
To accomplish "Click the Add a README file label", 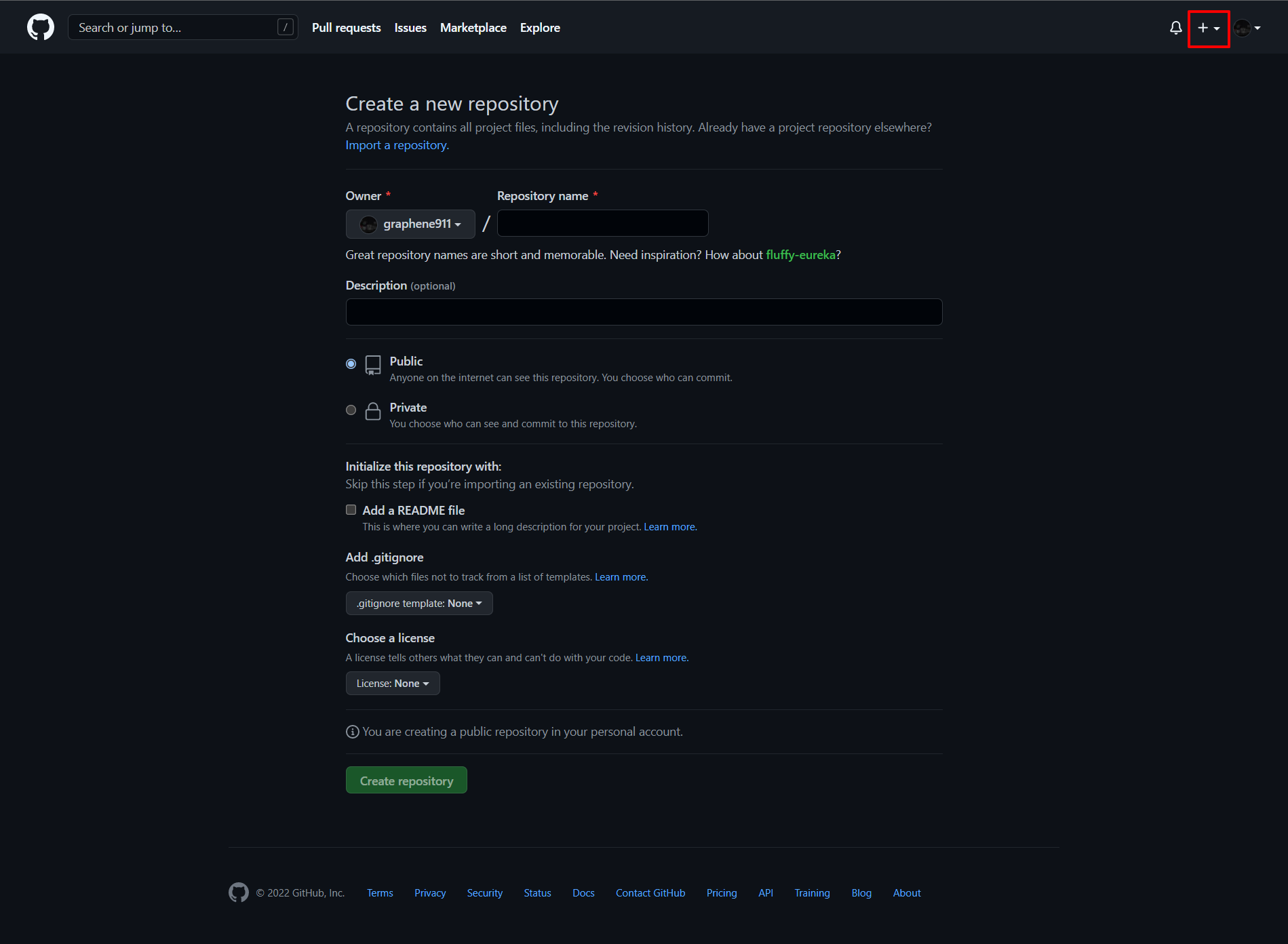I will click(x=414, y=511).
